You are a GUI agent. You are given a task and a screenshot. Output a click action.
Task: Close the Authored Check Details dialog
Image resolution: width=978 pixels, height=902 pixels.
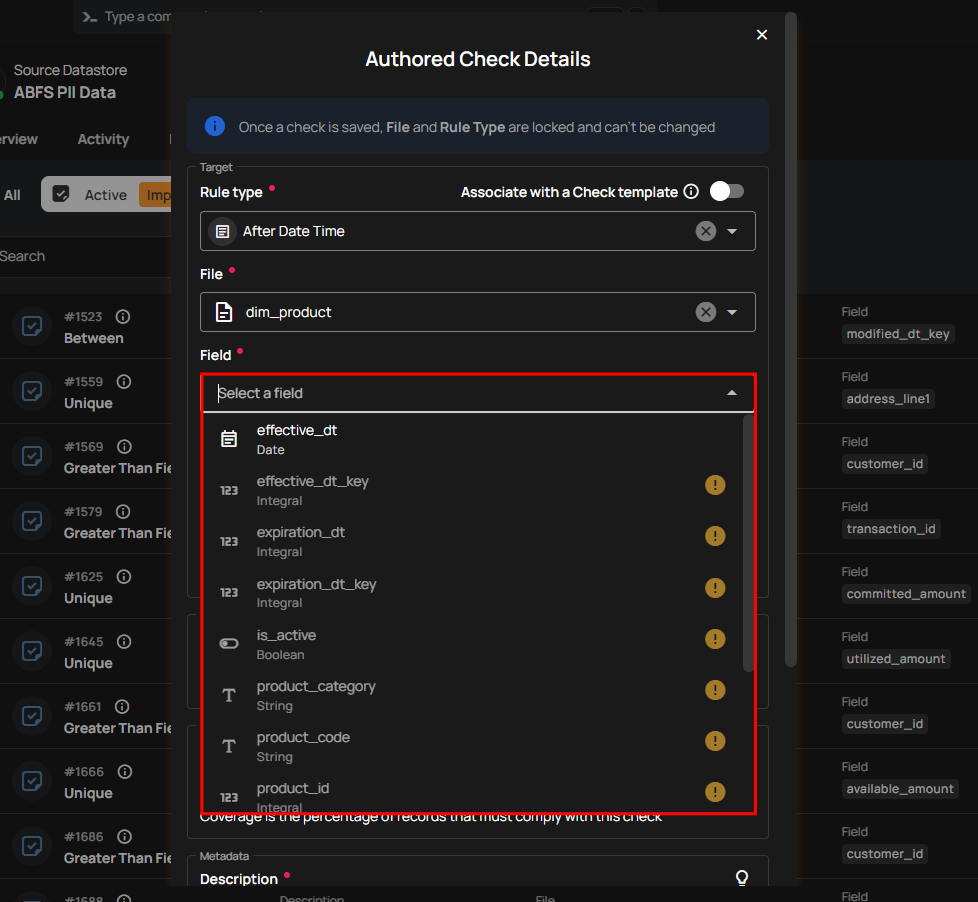pyautogui.click(x=762, y=35)
